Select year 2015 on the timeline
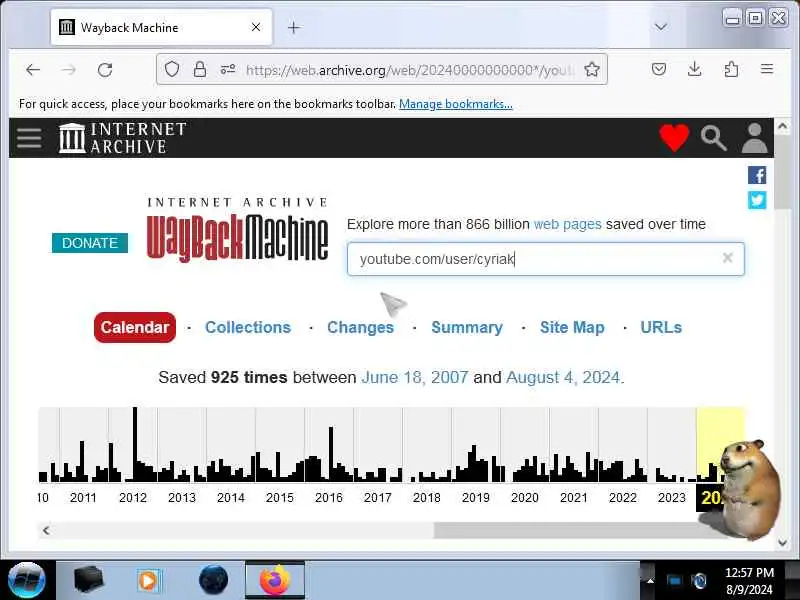The height and width of the screenshot is (600, 800). pyautogui.click(x=280, y=497)
